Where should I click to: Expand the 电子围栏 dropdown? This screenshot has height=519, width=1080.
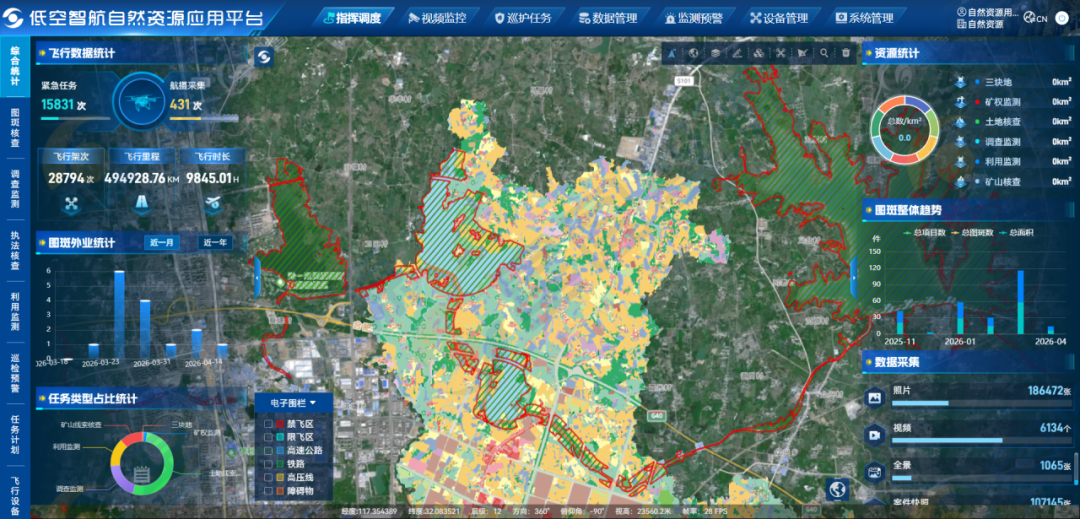click(292, 403)
